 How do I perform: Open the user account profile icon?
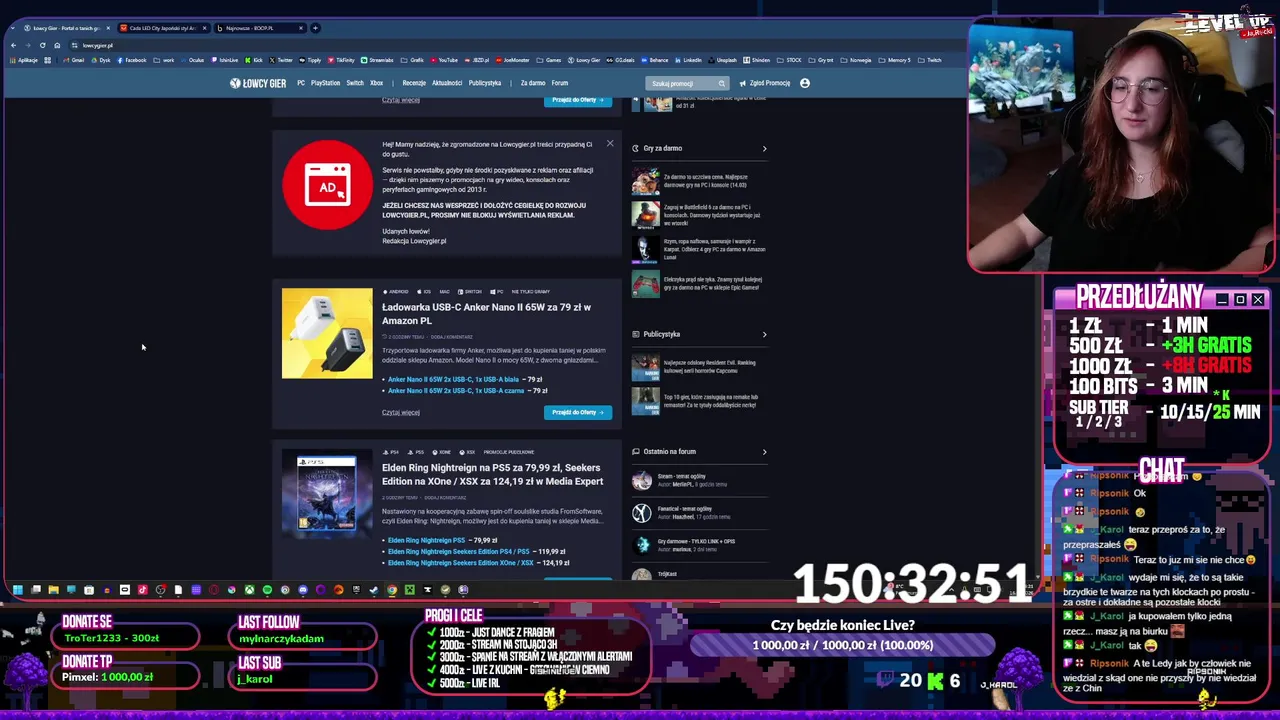pyautogui.click(x=805, y=83)
